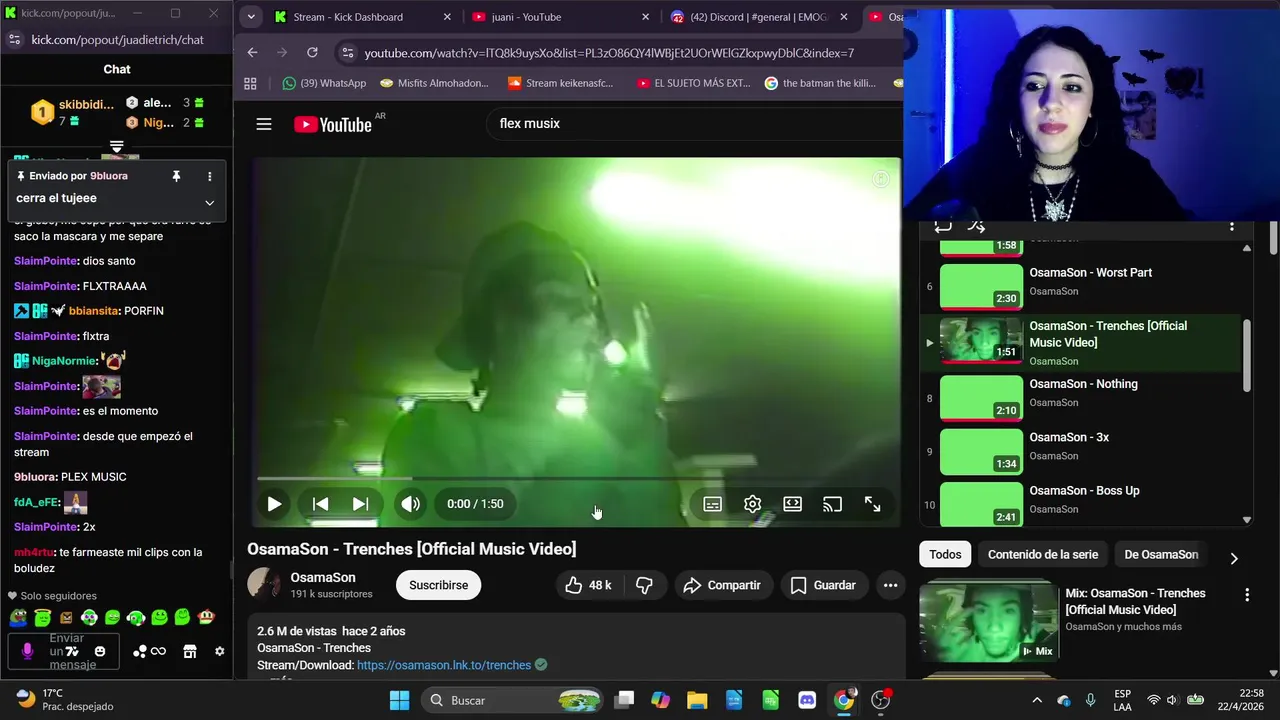
Task: Unpin the pinned message in Kick chat
Action: tap(177, 176)
